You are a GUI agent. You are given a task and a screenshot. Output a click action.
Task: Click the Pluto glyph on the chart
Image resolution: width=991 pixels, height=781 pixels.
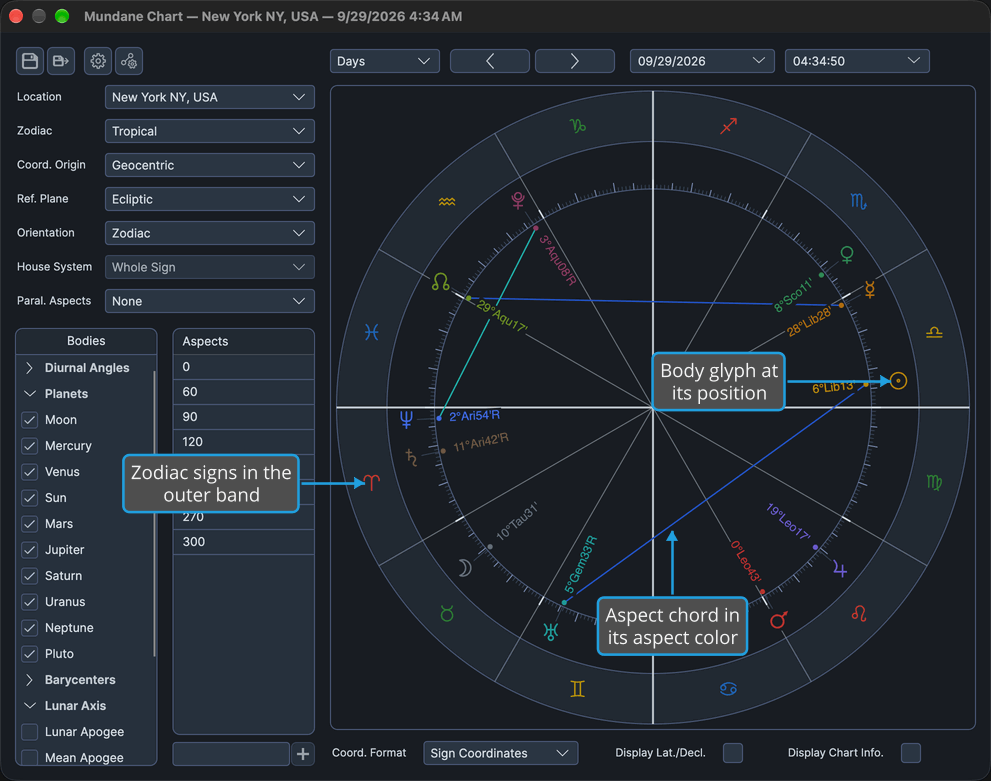tap(518, 200)
